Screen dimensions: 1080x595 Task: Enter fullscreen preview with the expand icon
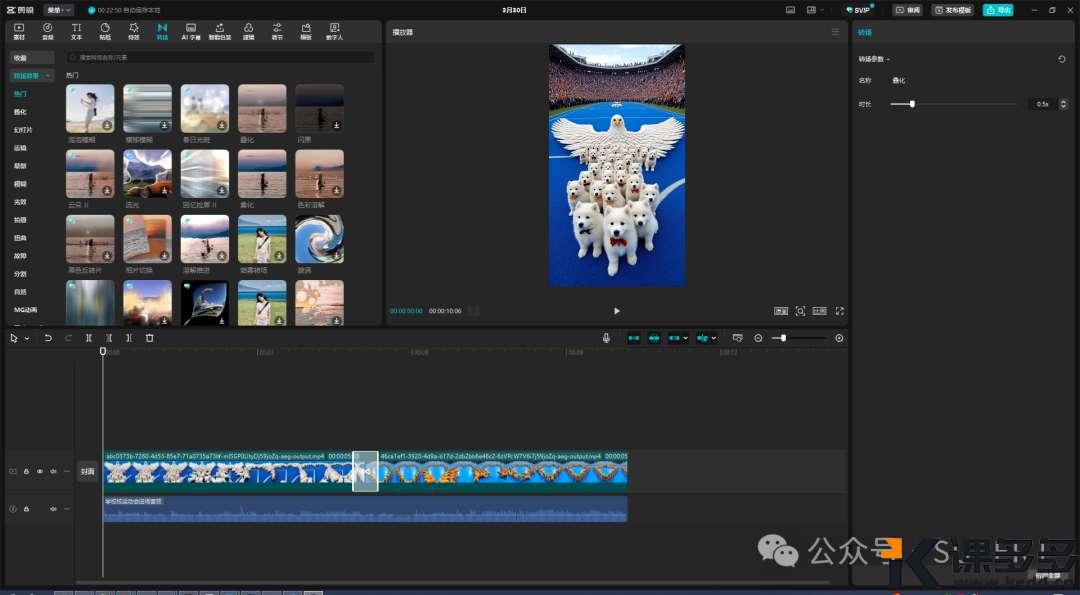[839, 311]
